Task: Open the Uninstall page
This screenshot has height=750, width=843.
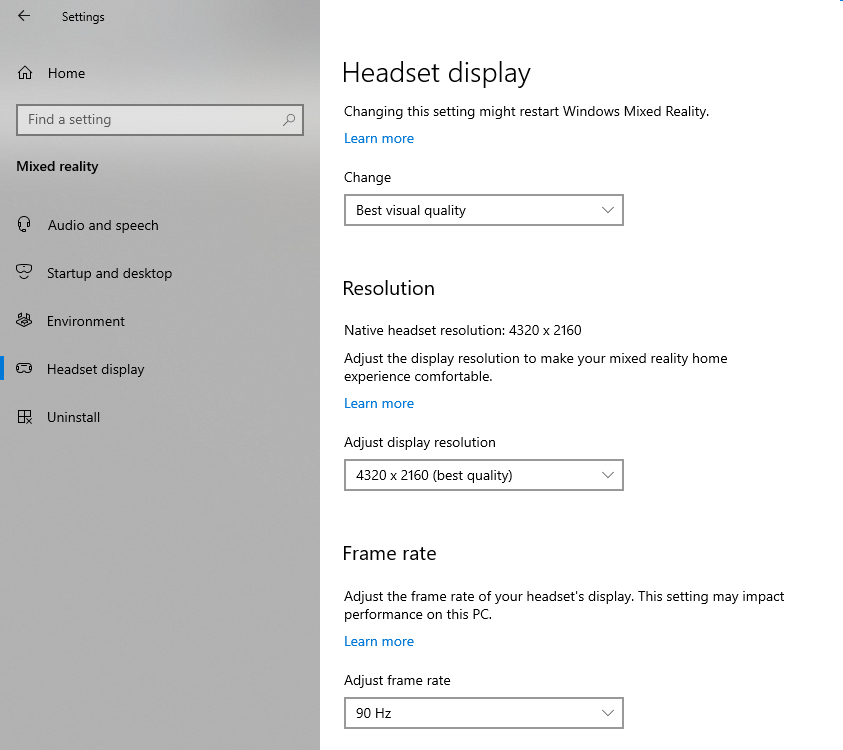Action: pyautogui.click(x=74, y=417)
